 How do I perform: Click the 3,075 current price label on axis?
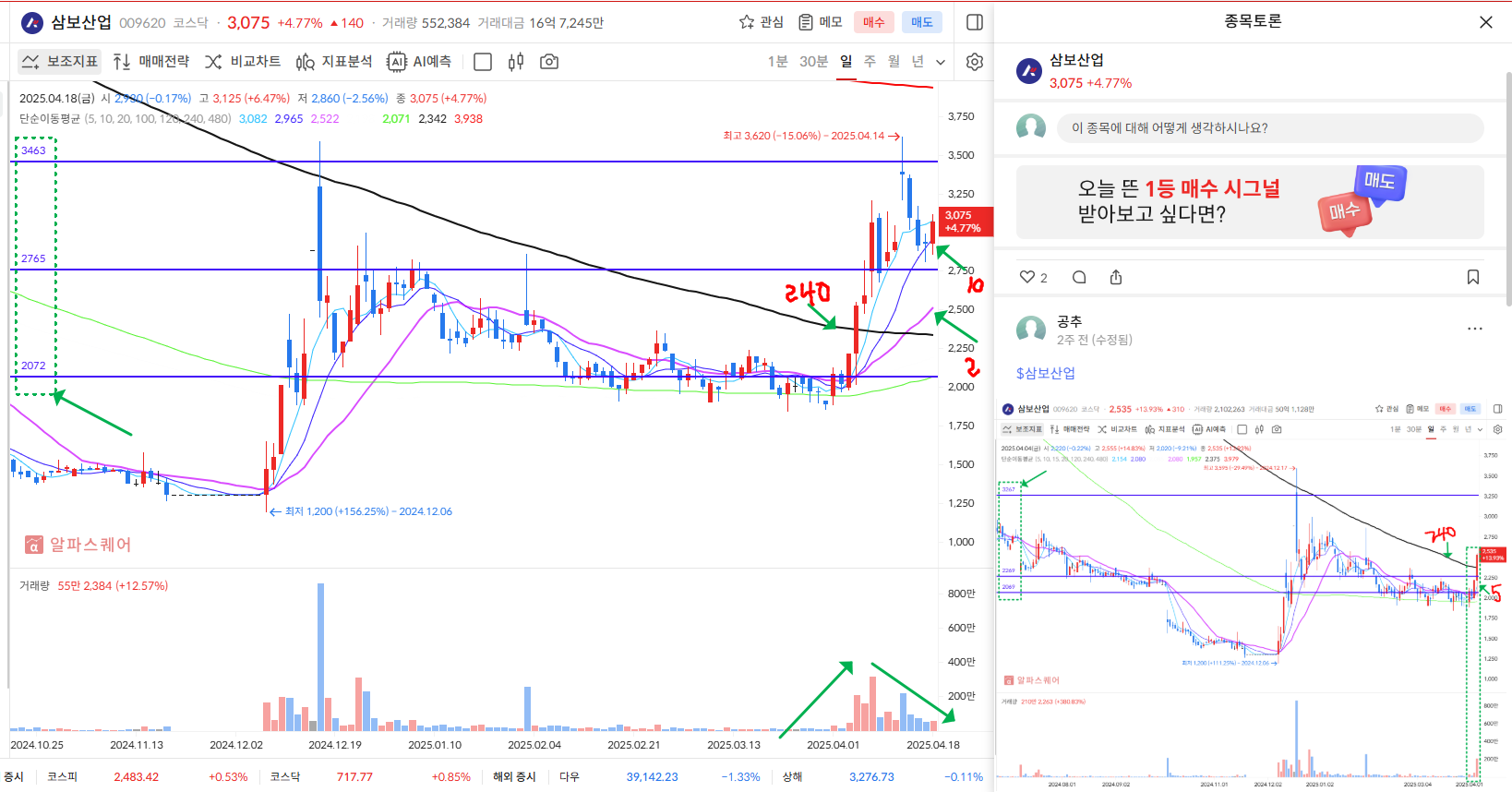pos(966,222)
